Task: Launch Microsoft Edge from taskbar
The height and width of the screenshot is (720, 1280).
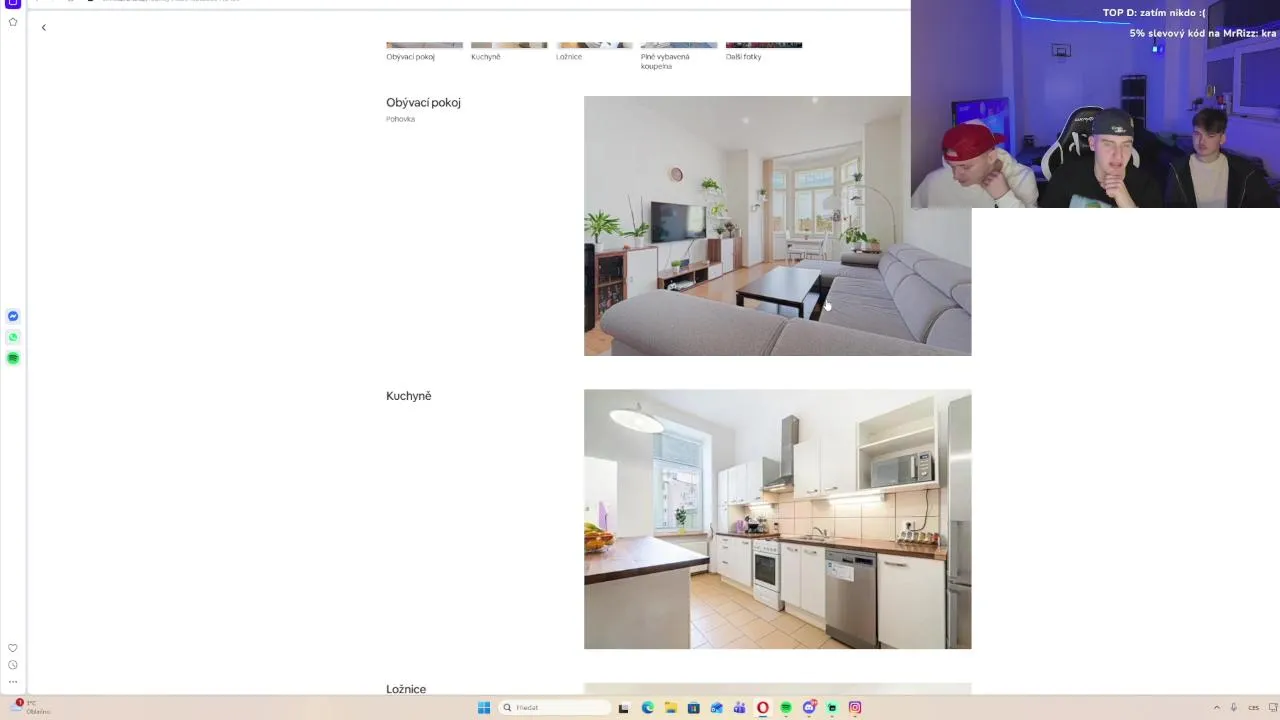Action: [648, 708]
